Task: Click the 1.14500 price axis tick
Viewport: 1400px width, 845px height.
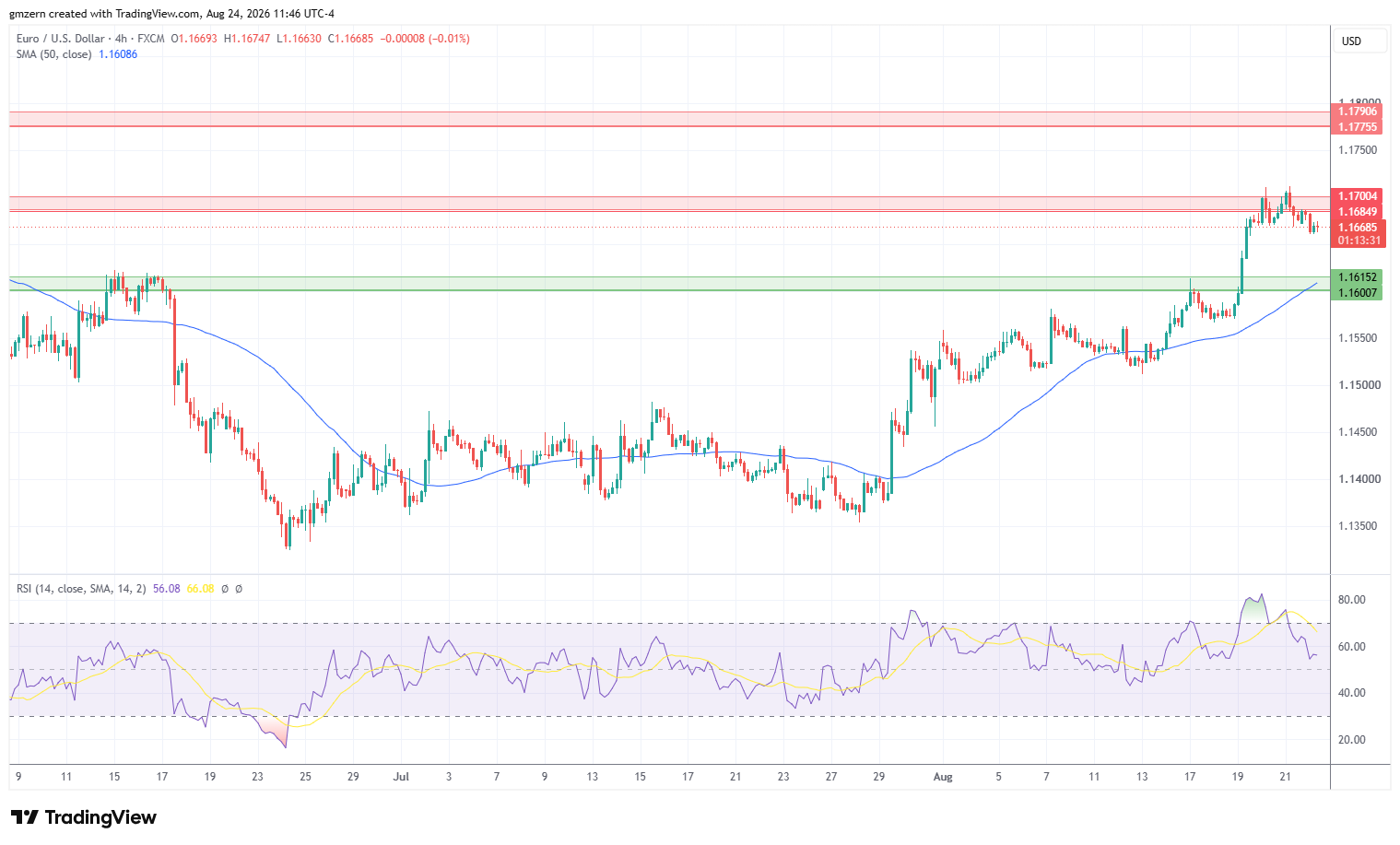Action: [1359, 432]
